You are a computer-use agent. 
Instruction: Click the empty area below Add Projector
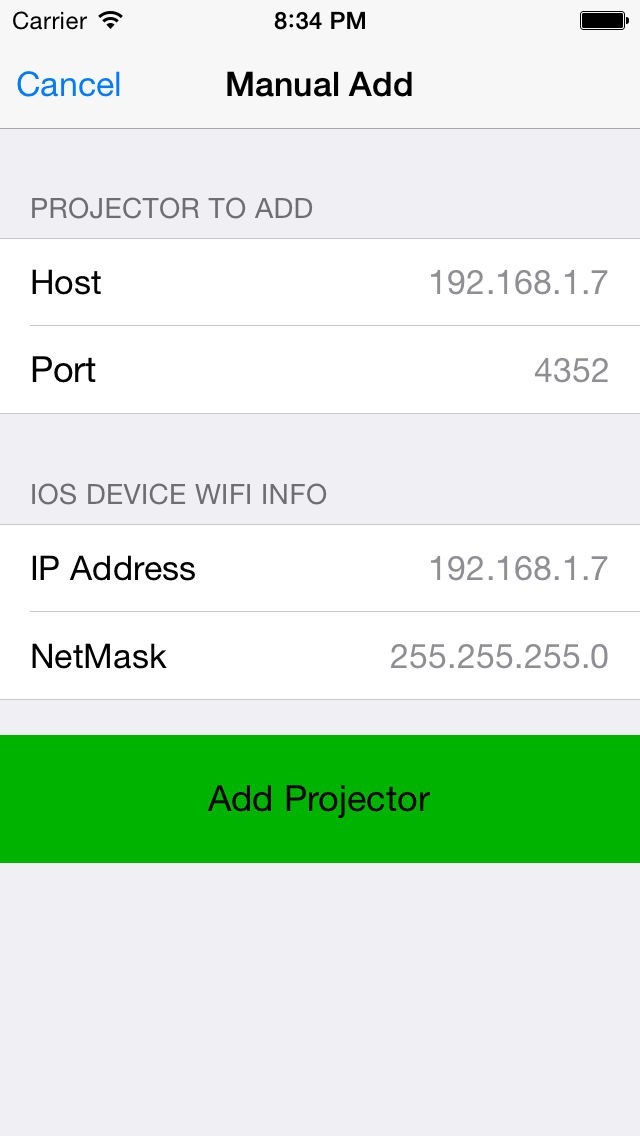point(320,1000)
